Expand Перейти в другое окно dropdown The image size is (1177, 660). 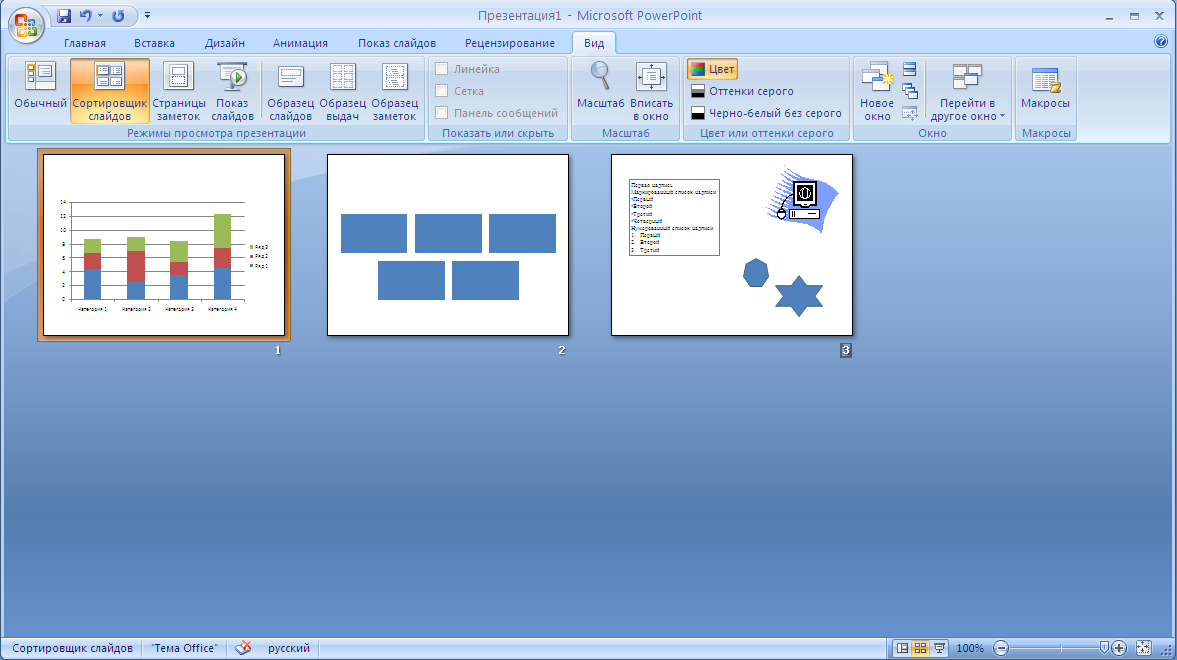(968, 91)
